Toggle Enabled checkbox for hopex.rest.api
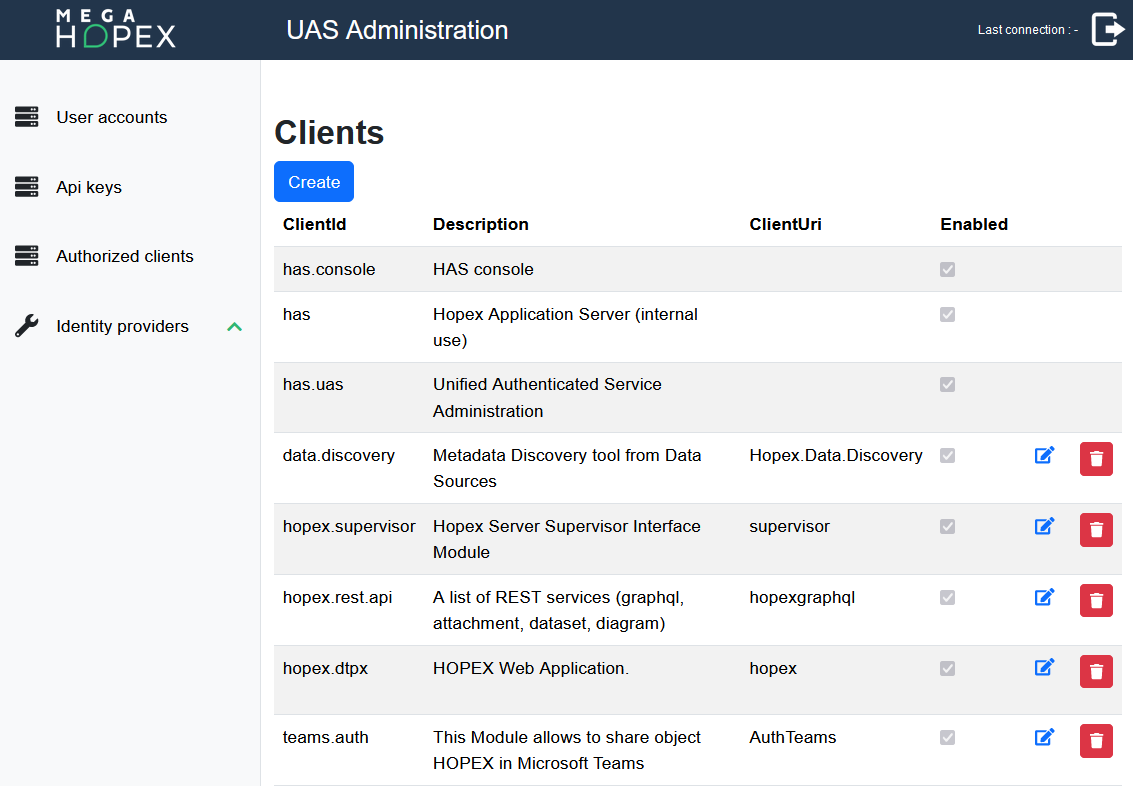The image size is (1133, 786). point(947,598)
